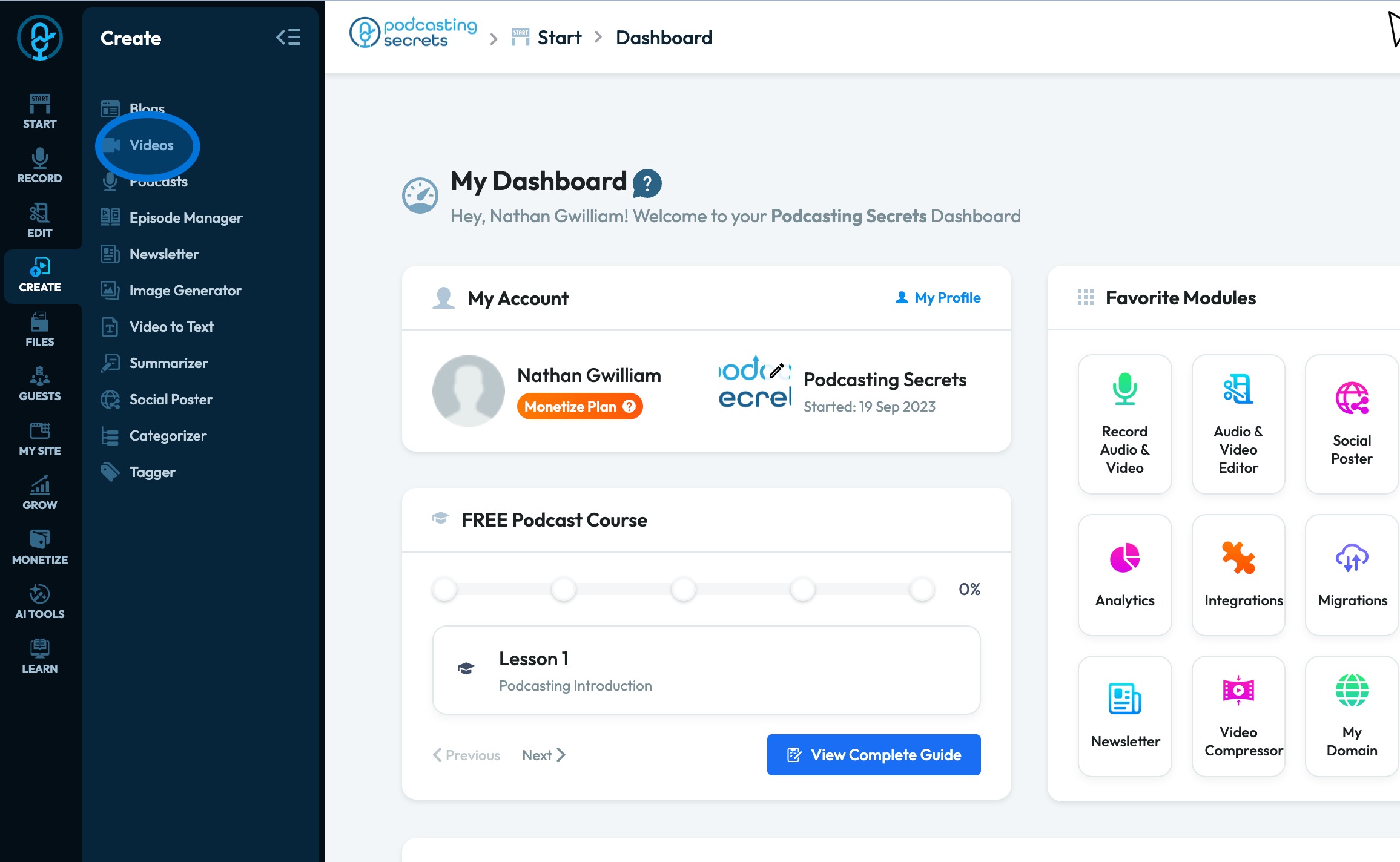
Task: Click the View Complete Guide button
Action: (873, 755)
